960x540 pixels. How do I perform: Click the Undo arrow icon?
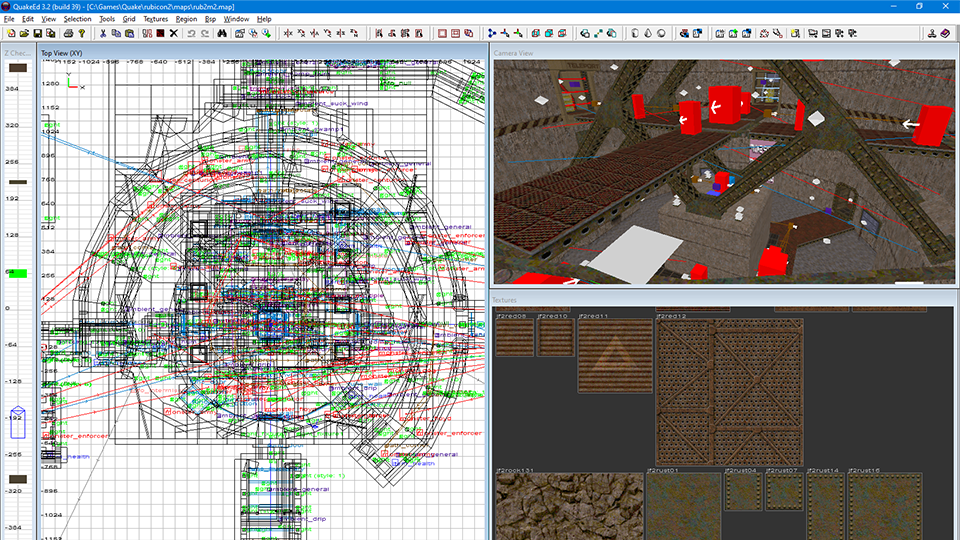click(191, 33)
